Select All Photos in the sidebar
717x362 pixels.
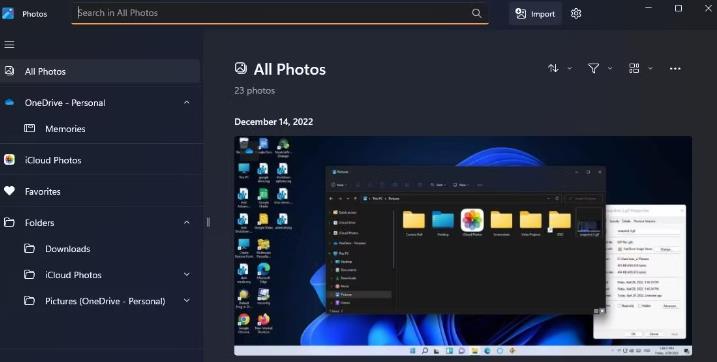click(x=100, y=71)
